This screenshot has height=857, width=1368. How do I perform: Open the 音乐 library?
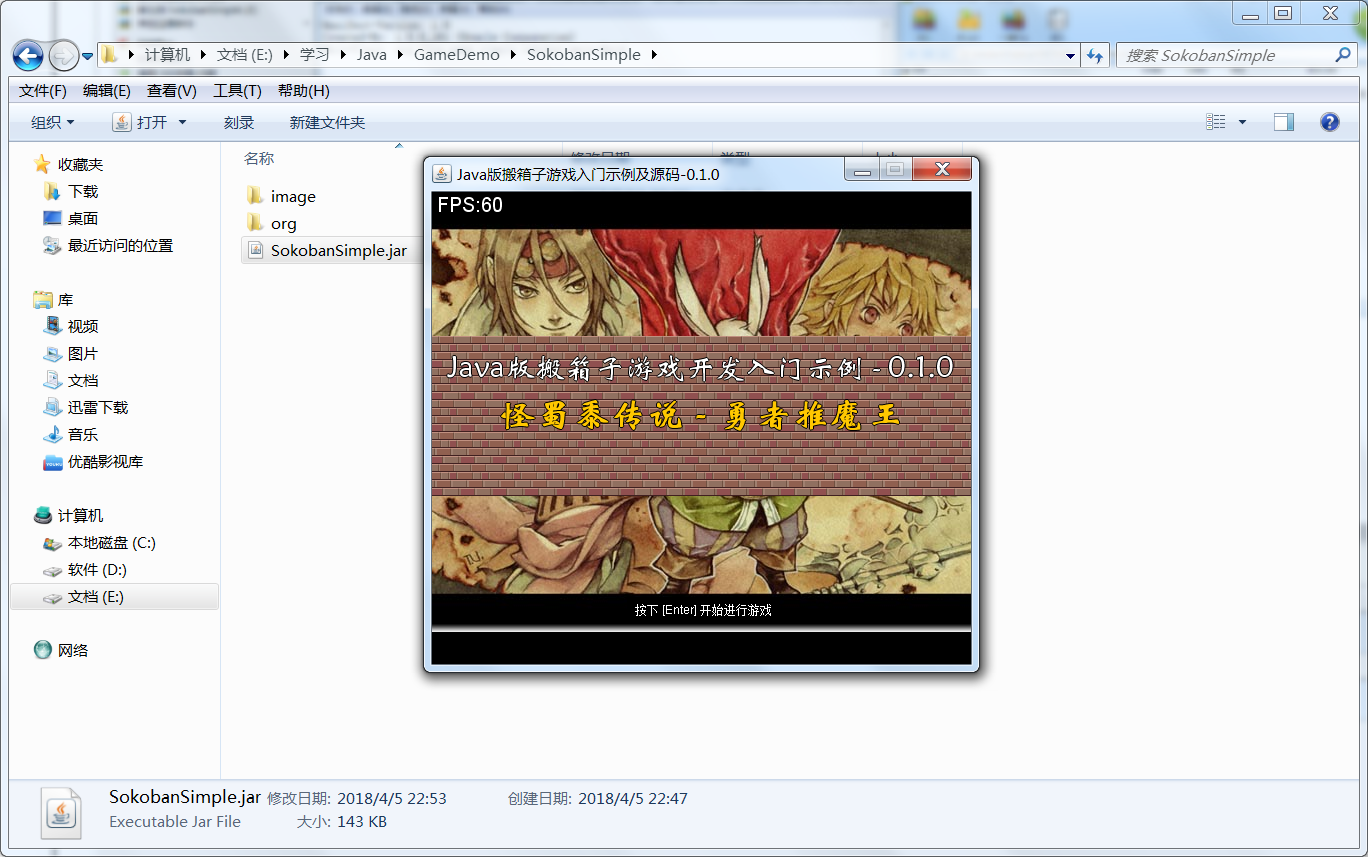pos(83,434)
